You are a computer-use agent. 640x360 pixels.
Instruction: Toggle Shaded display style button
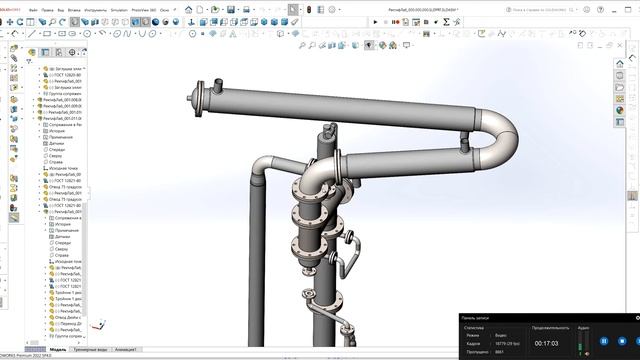145,22
